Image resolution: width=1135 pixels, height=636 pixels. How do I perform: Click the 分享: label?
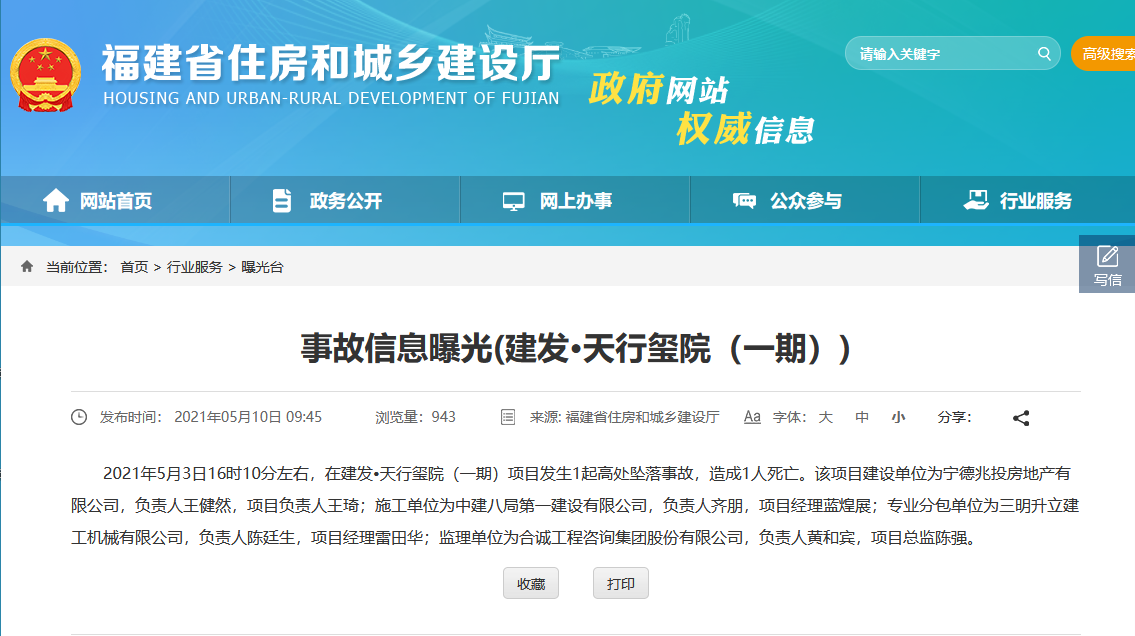954,417
